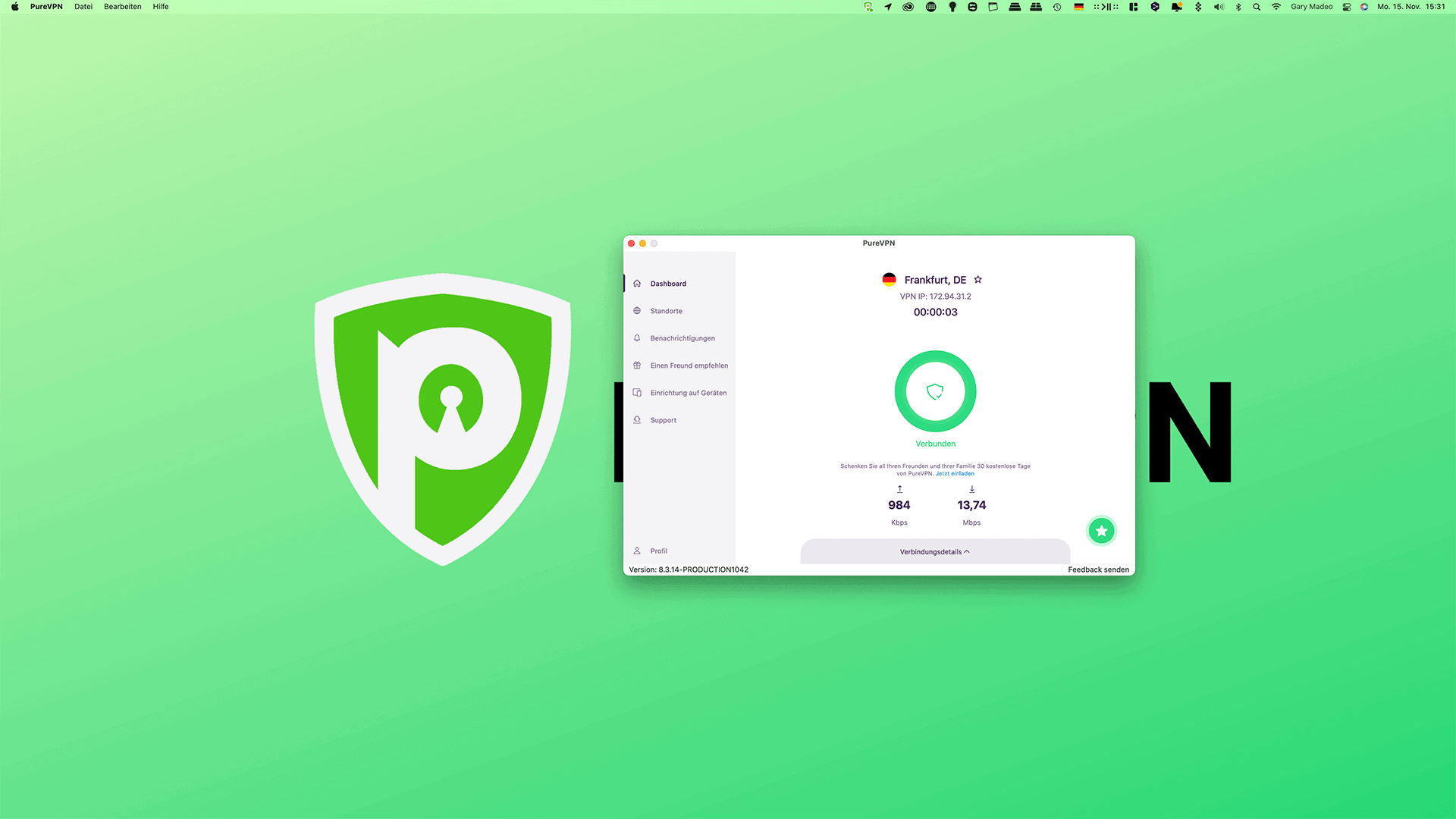Click the download arrow icon above 13,74
The image size is (1456, 819).
pyautogui.click(x=971, y=489)
